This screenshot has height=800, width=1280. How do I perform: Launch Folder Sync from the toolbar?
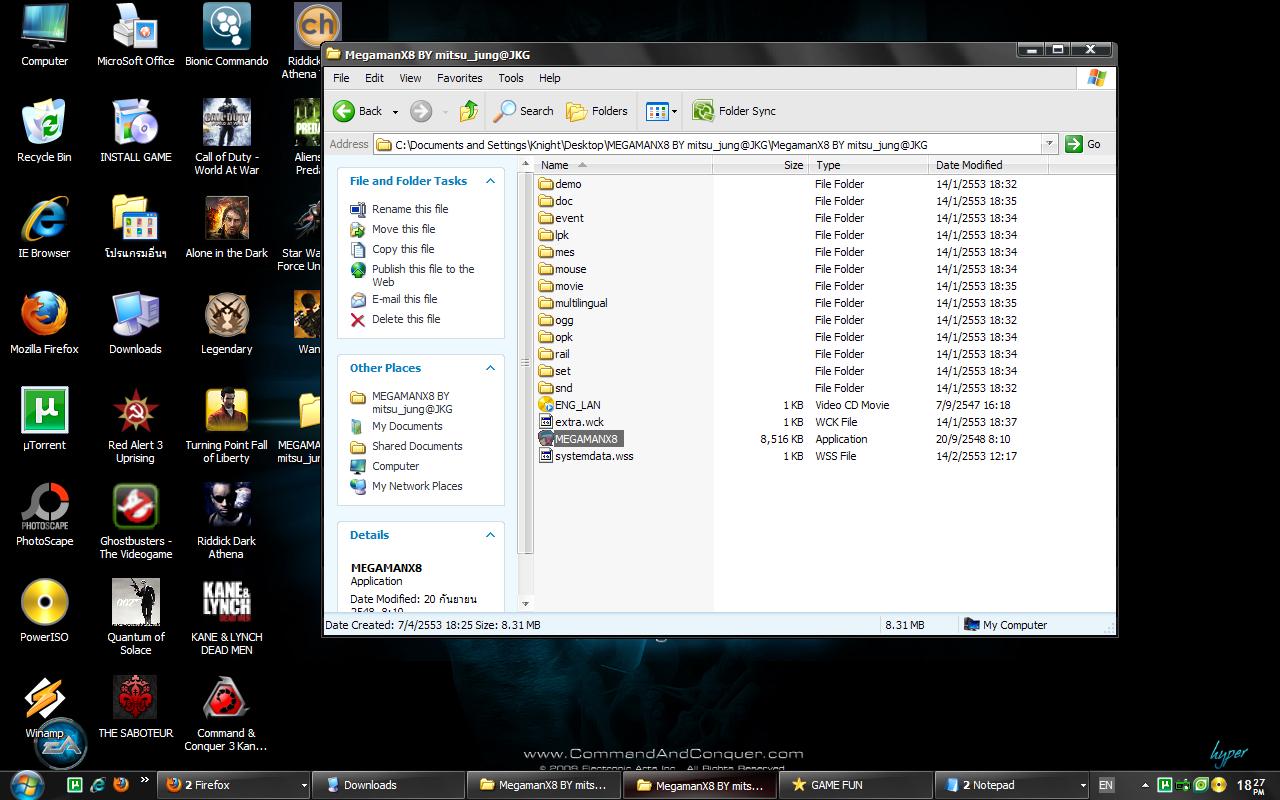coord(734,111)
